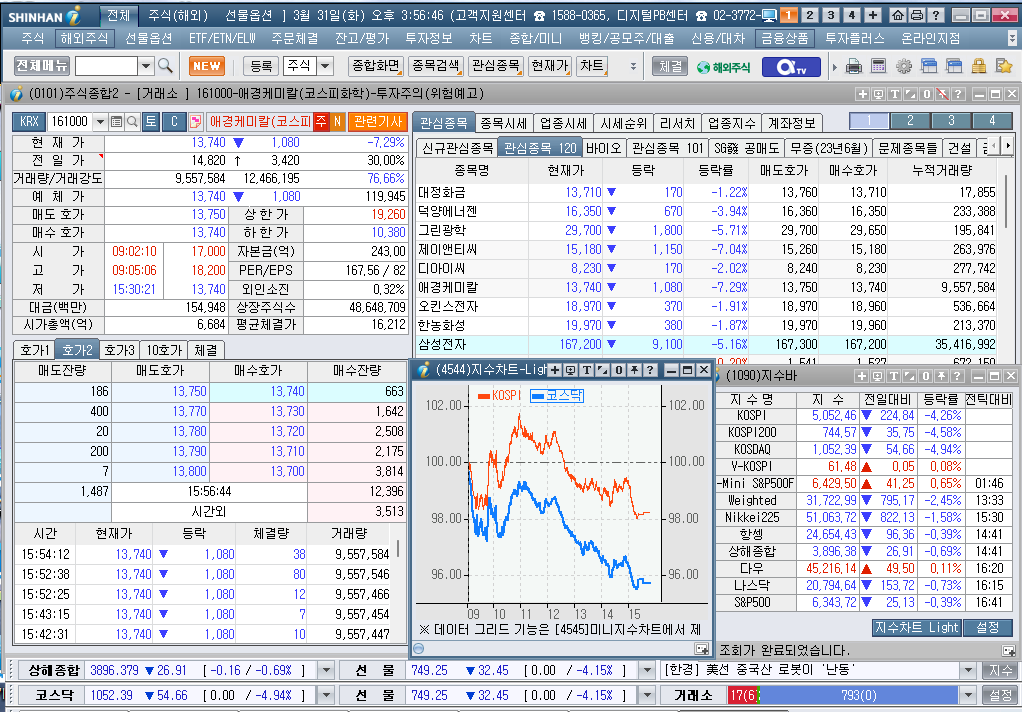Screen dimensions: 1022x712
Task: Click the image icon at 지수차트 bottom right
Action: (x=701, y=649)
